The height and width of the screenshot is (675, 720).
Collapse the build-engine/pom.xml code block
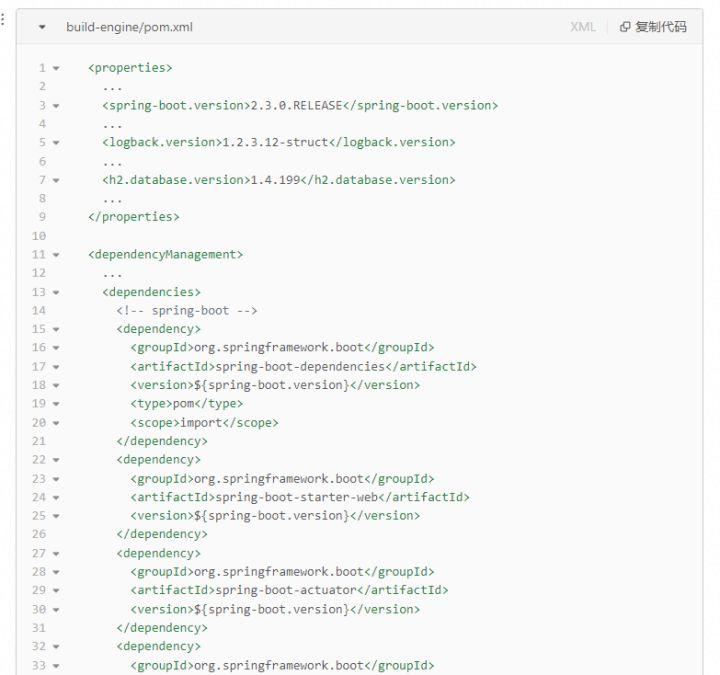[x=42, y=27]
